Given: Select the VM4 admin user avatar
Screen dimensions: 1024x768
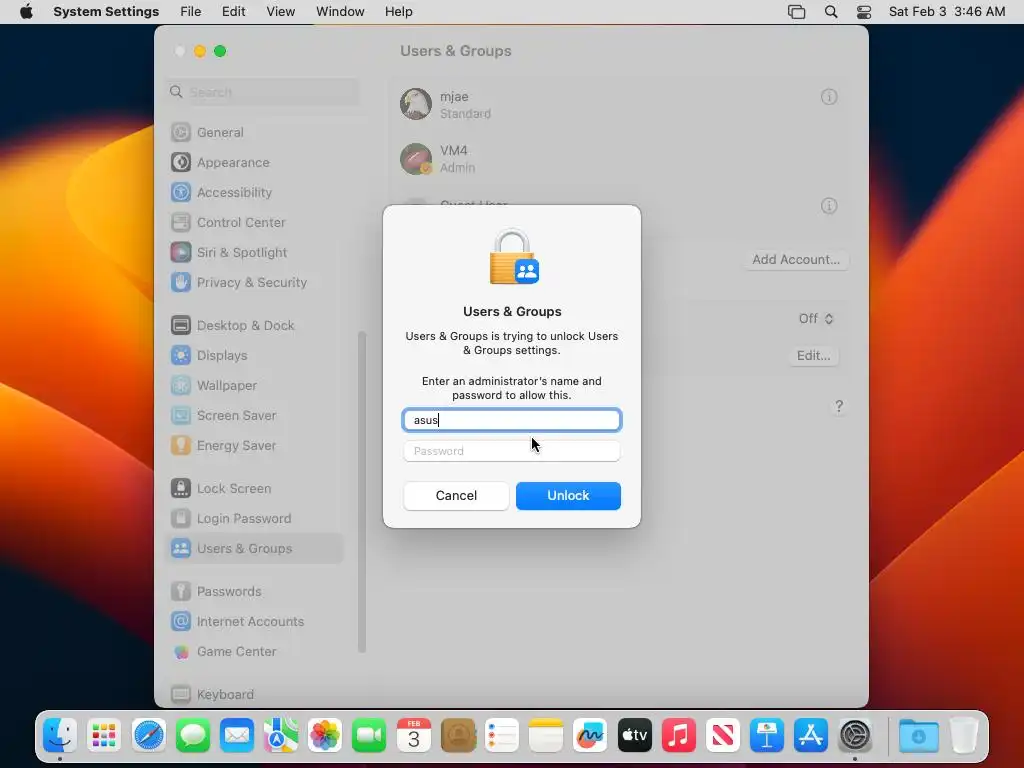Looking at the screenshot, I should (416, 159).
